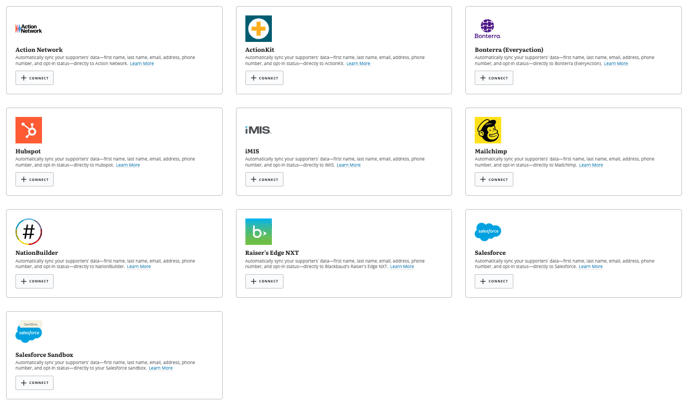
Task: Click the Salesforce cloud logo
Action: tap(488, 231)
